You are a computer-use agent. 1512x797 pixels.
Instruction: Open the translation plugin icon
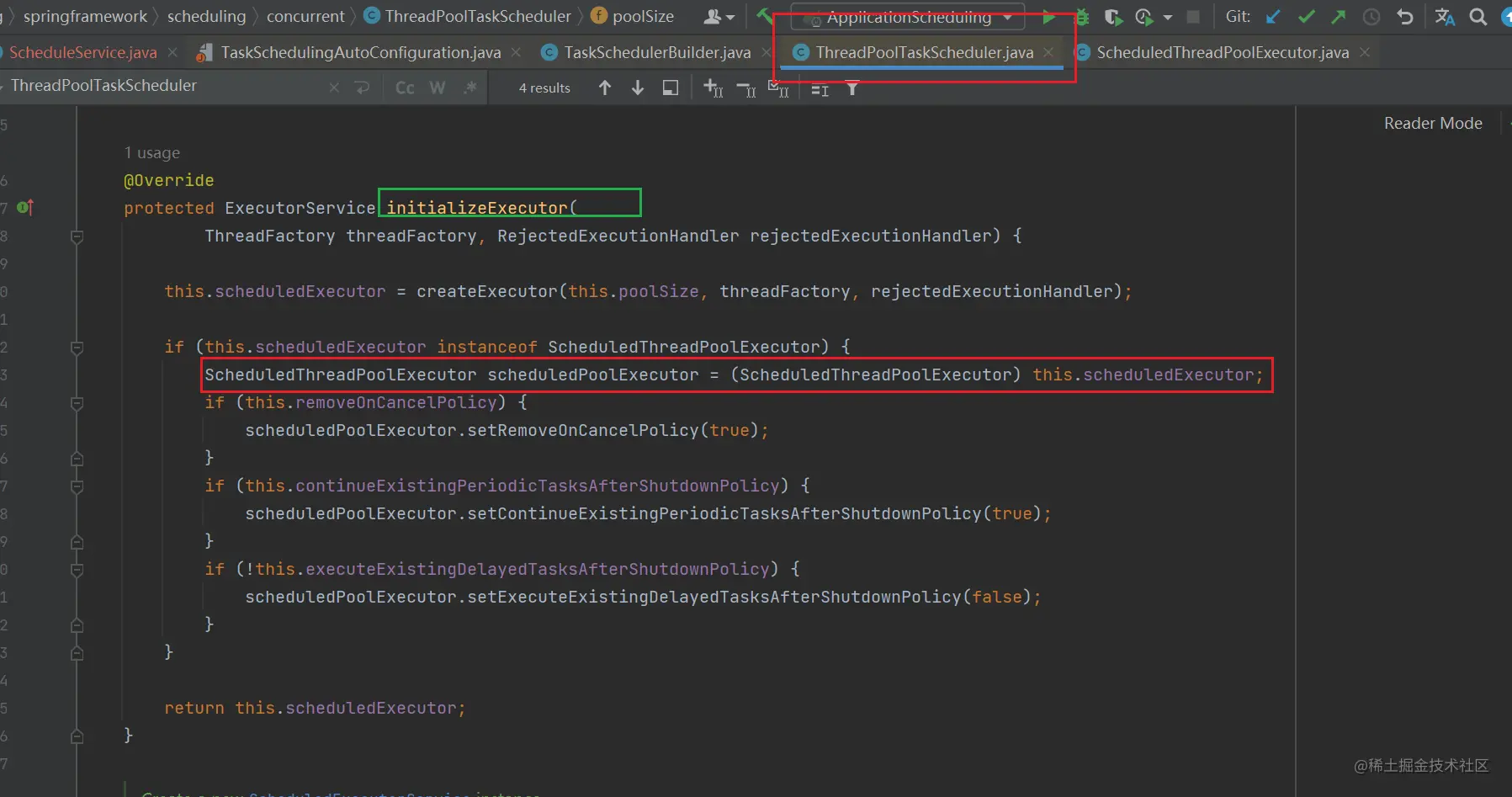pos(1445,17)
